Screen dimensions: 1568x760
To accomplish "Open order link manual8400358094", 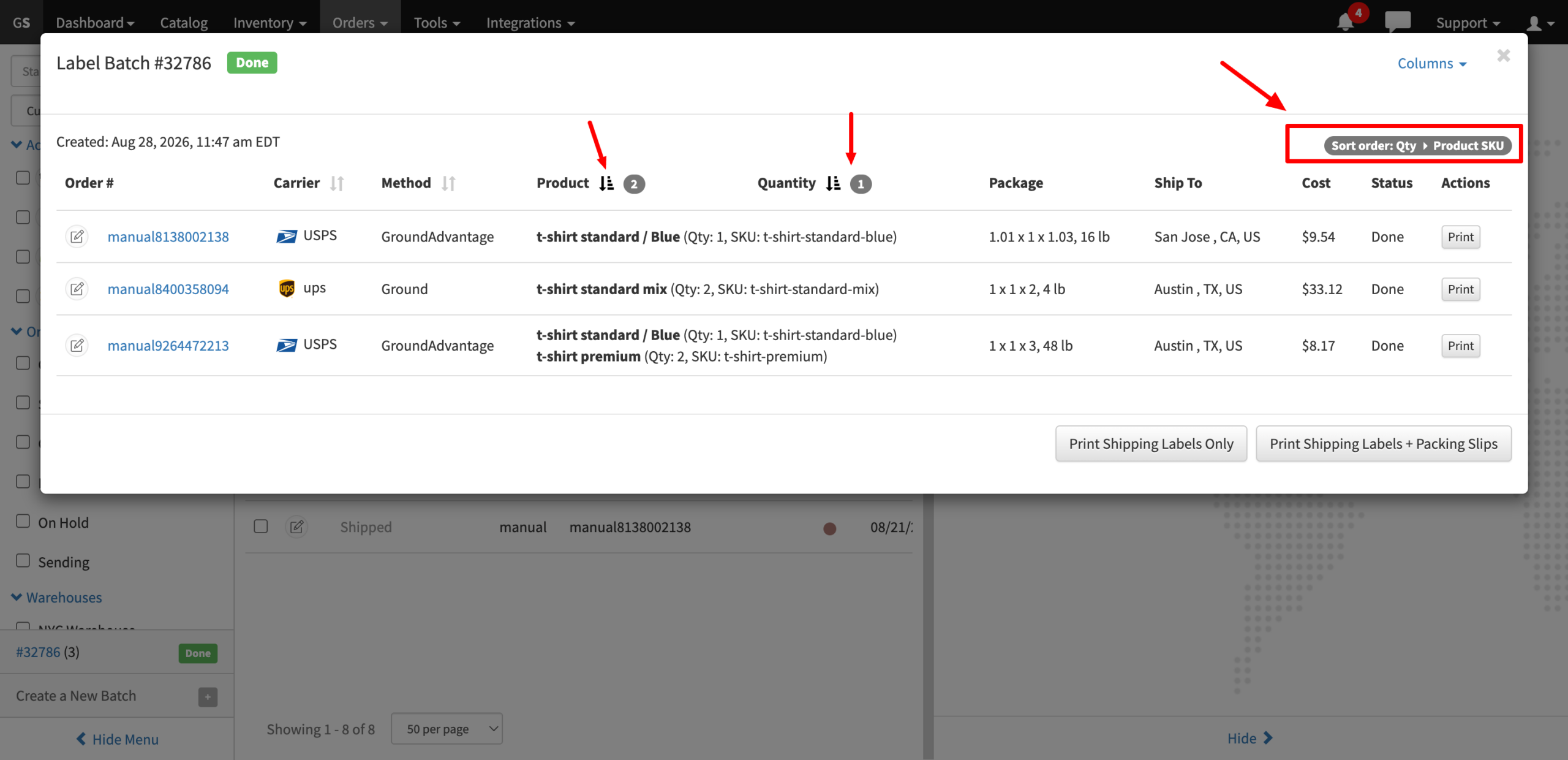I will (168, 289).
